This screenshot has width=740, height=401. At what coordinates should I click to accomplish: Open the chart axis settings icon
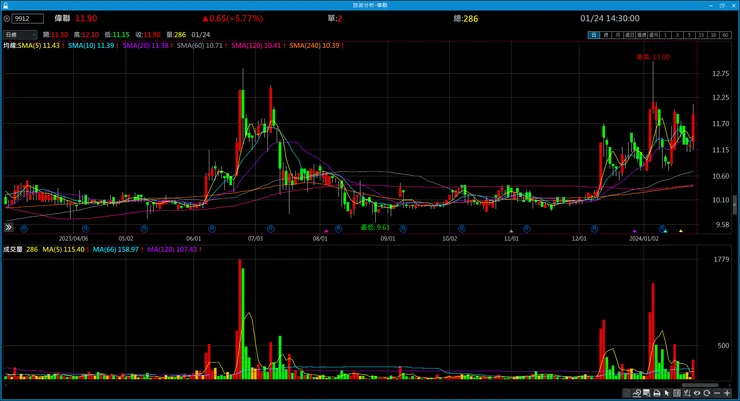coord(687,393)
